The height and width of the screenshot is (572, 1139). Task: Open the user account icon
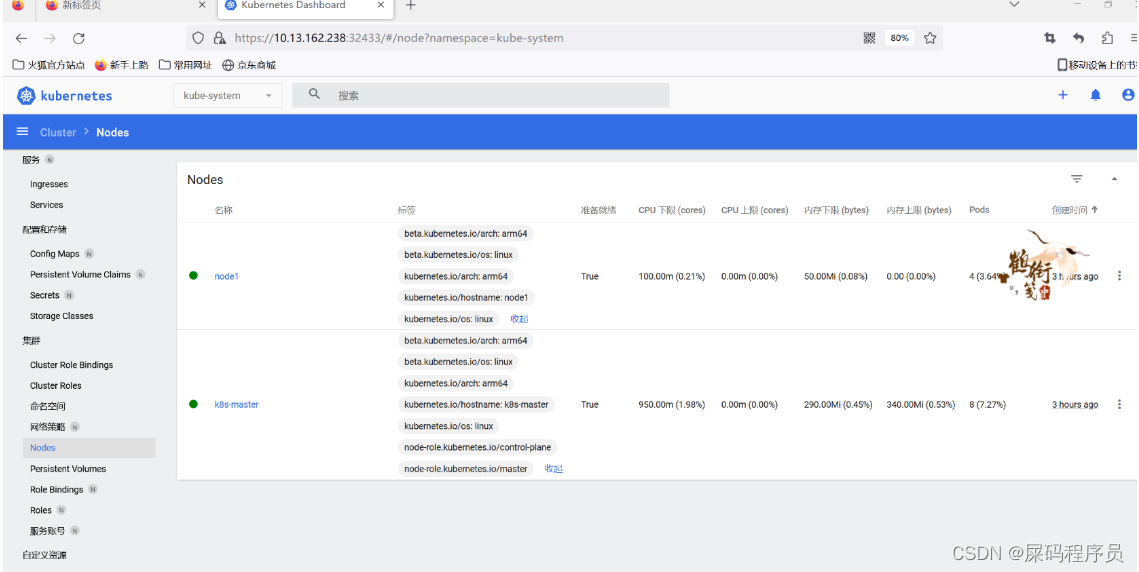tap(1128, 94)
